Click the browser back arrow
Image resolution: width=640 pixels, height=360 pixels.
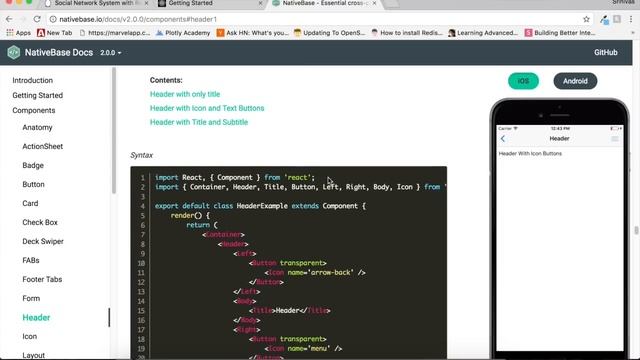[9, 19]
